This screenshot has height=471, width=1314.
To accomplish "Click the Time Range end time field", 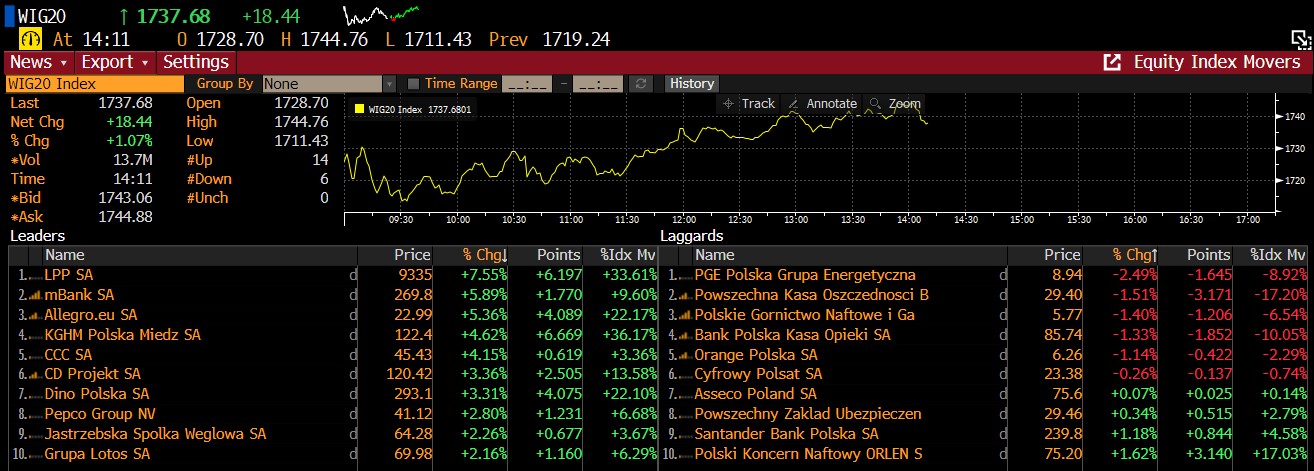I will pyautogui.click(x=598, y=84).
